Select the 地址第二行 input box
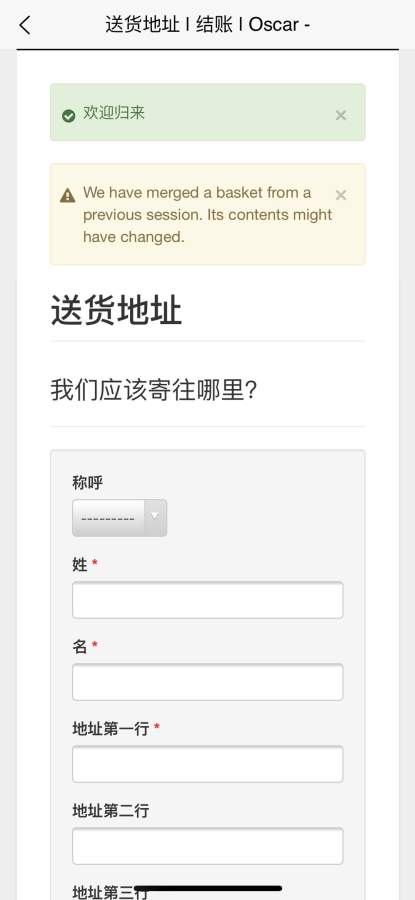This screenshot has width=415, height=900. click(208, 846)
